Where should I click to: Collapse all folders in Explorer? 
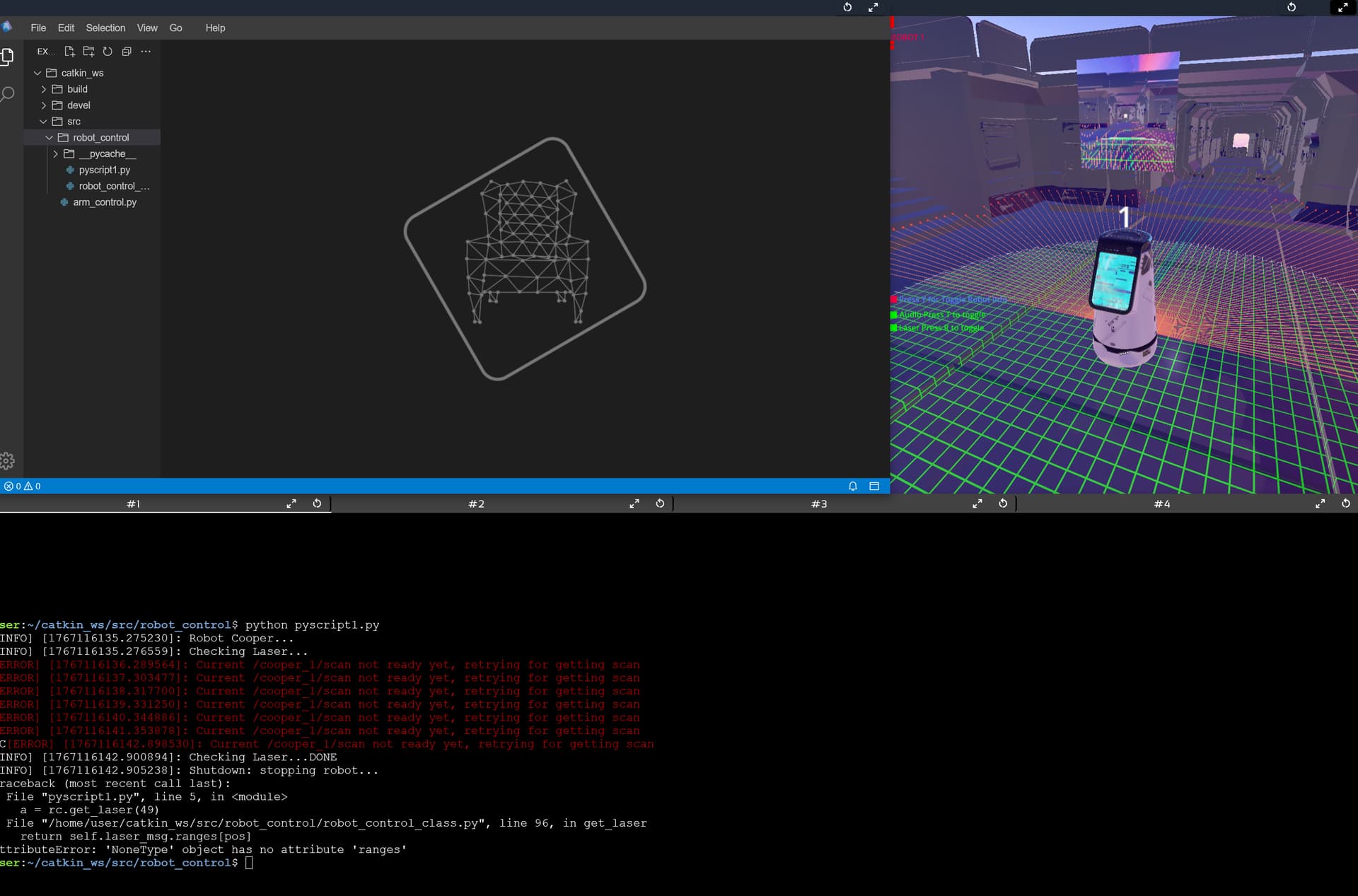(x=127, y=52)
